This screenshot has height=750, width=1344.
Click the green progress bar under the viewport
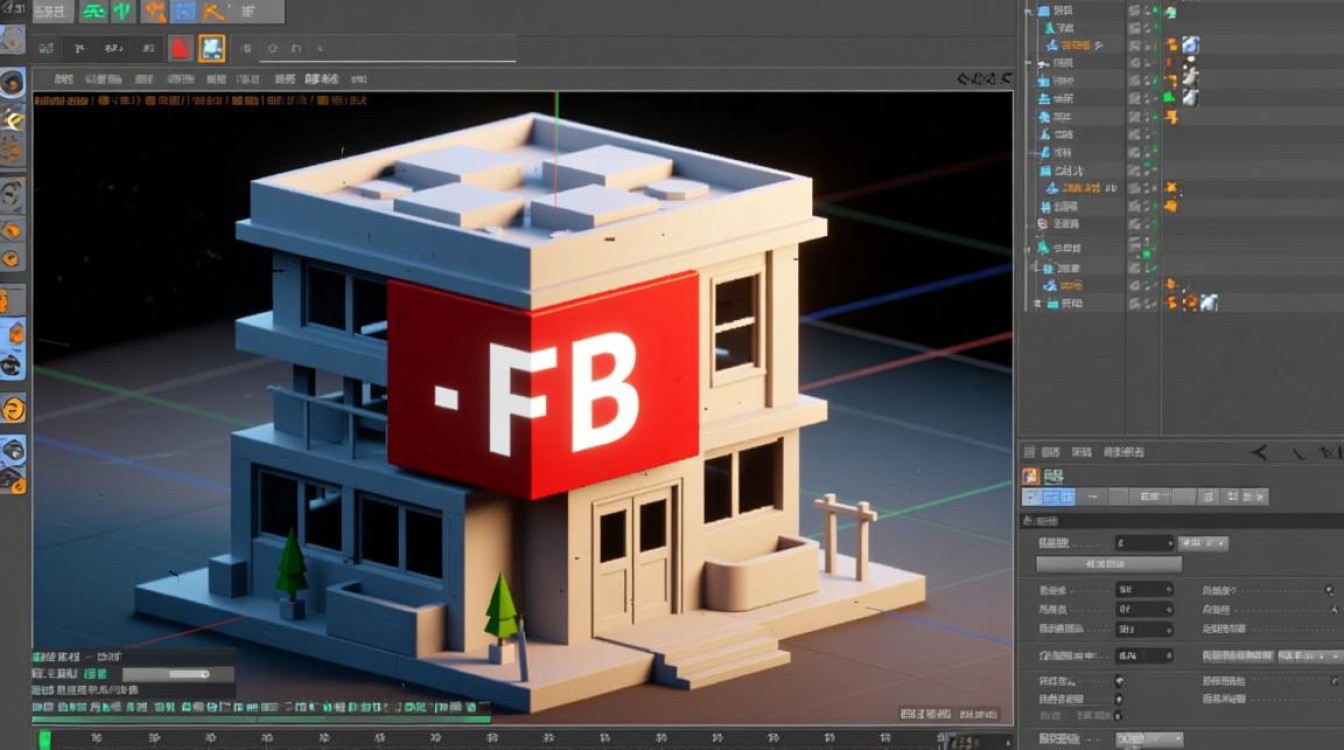point(261,718)
